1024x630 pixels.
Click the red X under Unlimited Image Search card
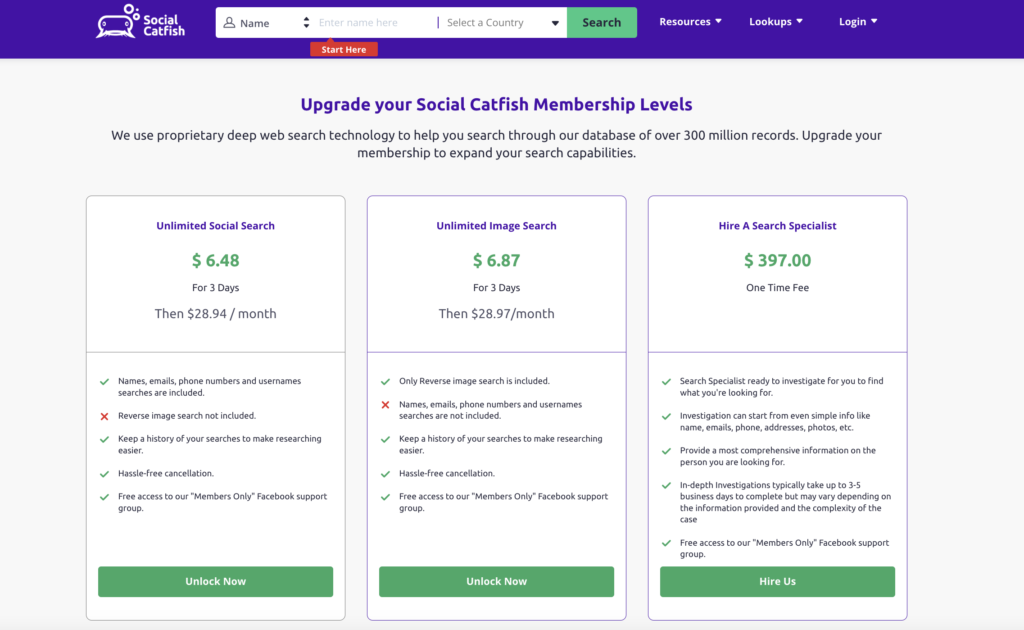click(387, 404)
